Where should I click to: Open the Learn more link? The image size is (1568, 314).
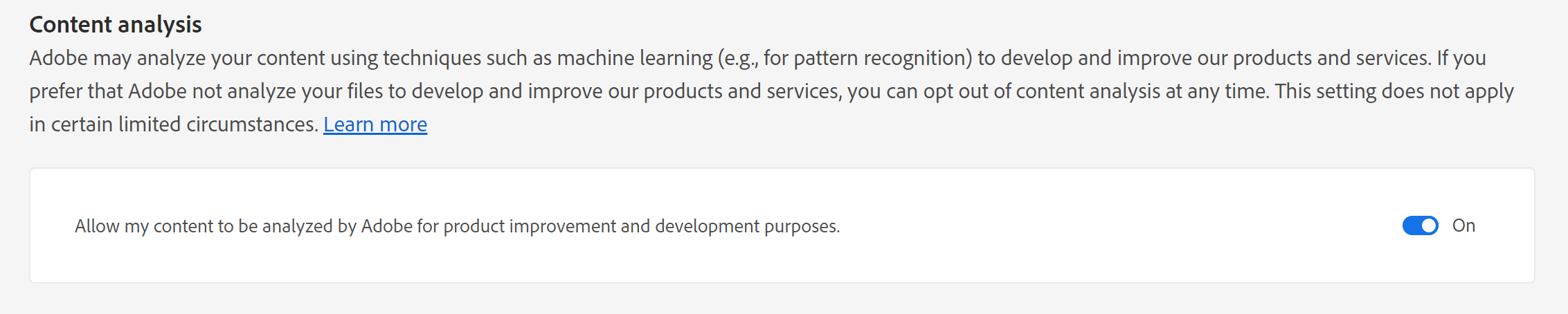click(375, 124)
